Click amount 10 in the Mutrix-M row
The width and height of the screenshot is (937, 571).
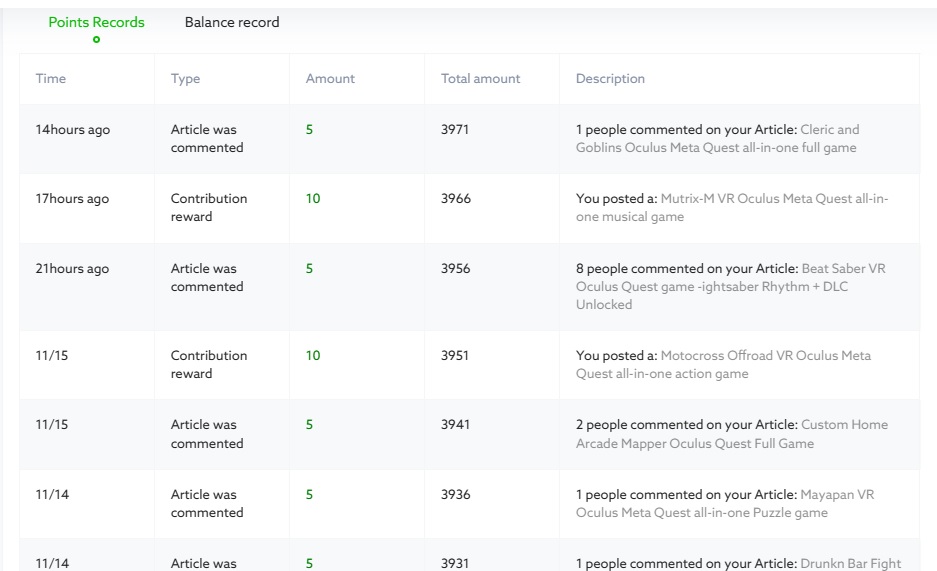pyautogui.click(x=313, y=198)
